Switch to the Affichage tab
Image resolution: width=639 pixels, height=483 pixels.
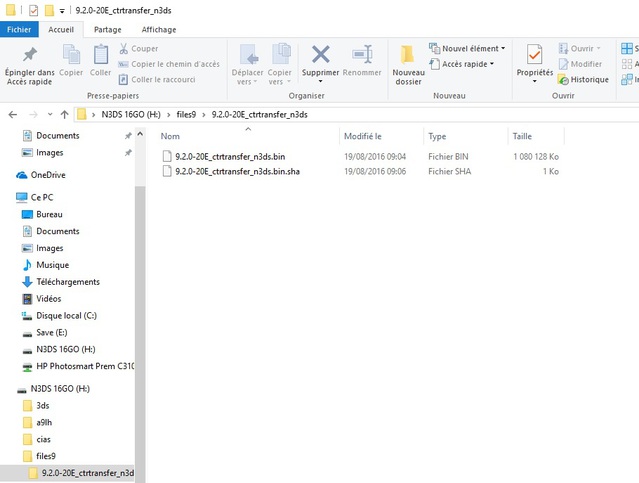[x=158, y=30]
